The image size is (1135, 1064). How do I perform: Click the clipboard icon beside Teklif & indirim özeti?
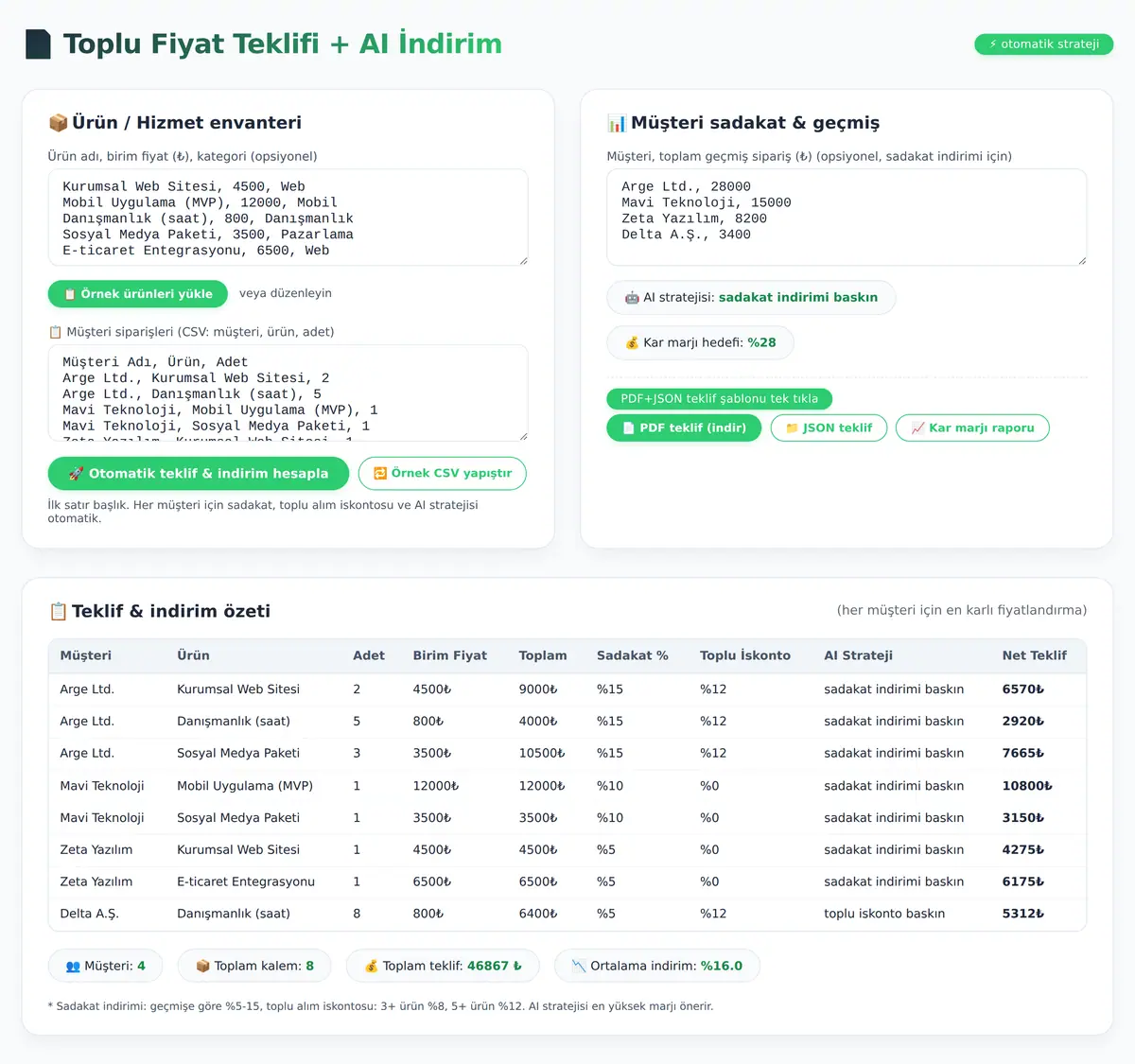[58, 612]
